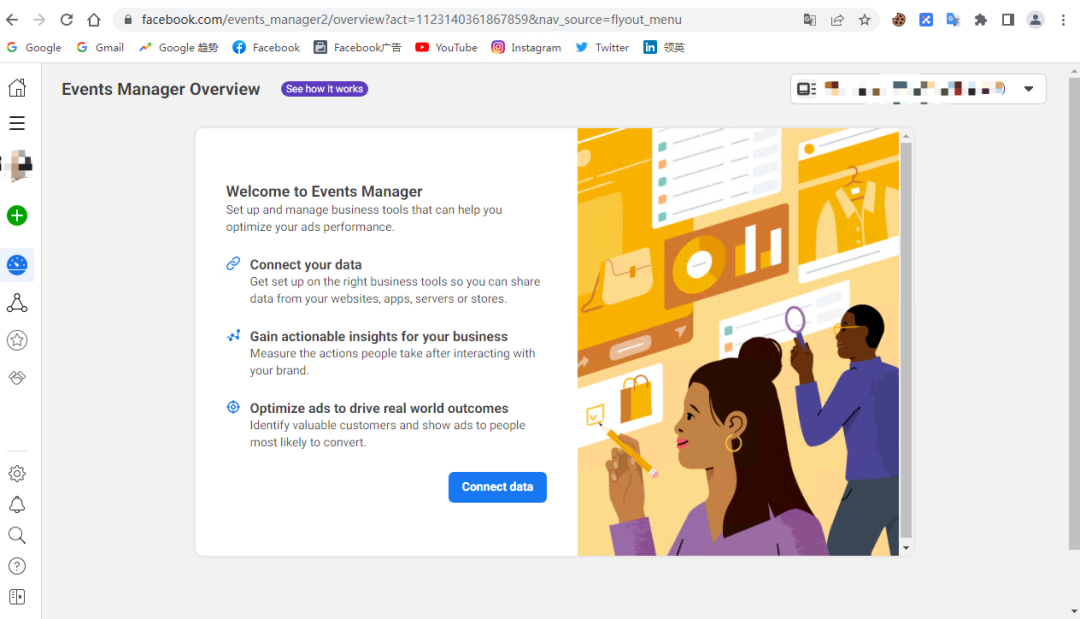The height and width of the screenshot is (619, 1080).
Task: Click the Events Manager Overview title
Action: (x=160, y=89)
